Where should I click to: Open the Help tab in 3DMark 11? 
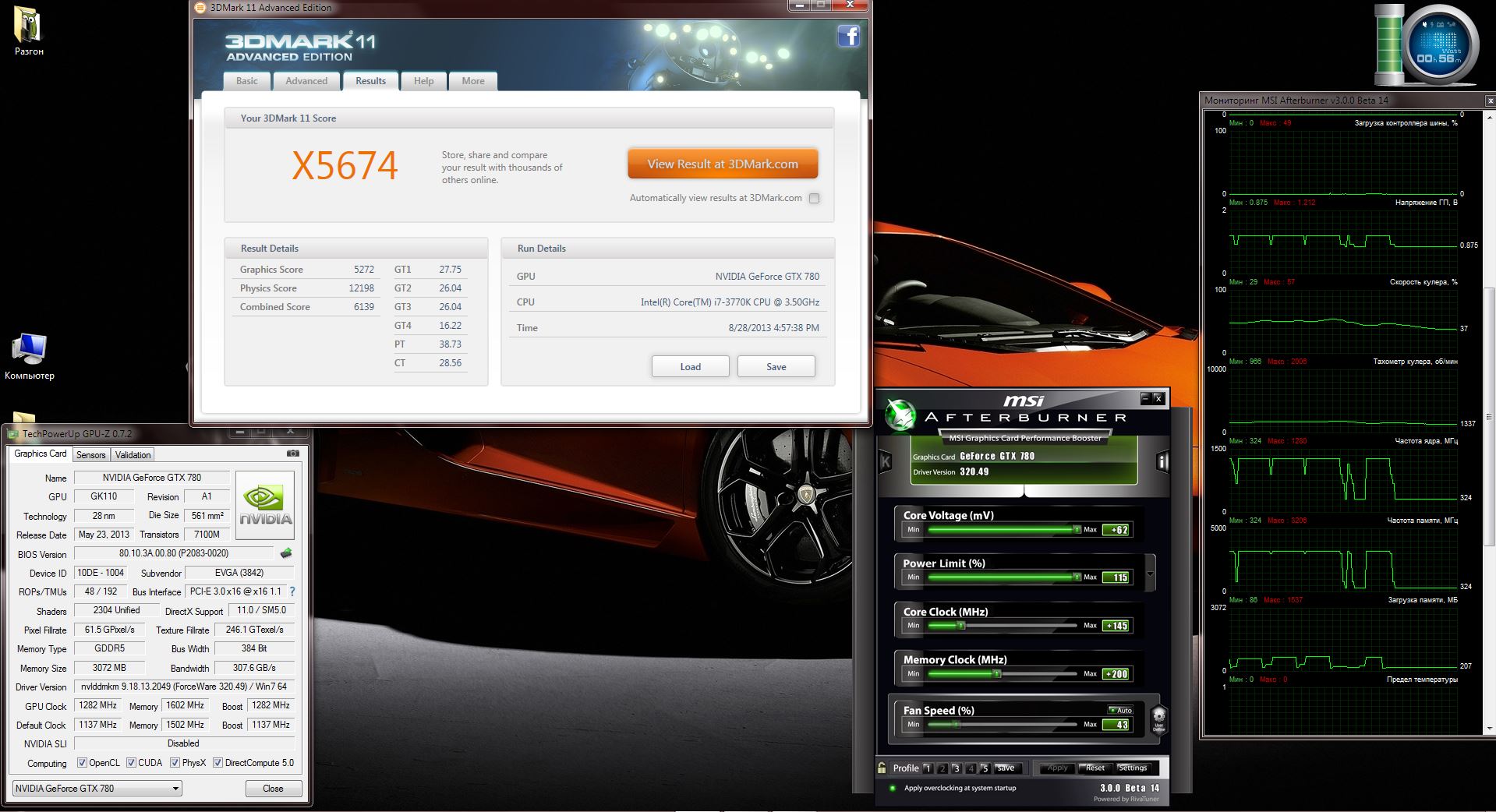click(423, 81)
